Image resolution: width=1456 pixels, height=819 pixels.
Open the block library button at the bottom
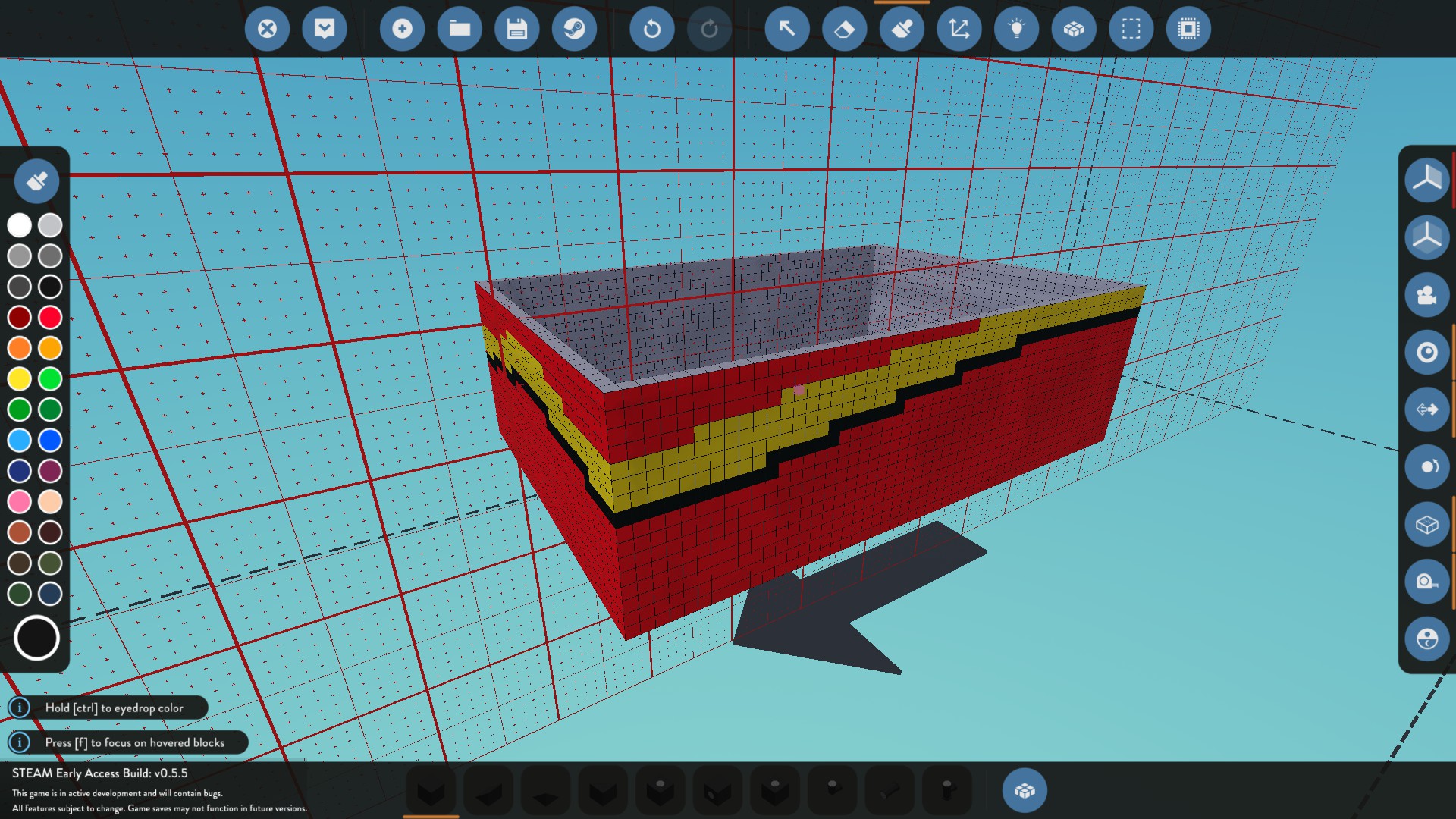[1025, 791]
